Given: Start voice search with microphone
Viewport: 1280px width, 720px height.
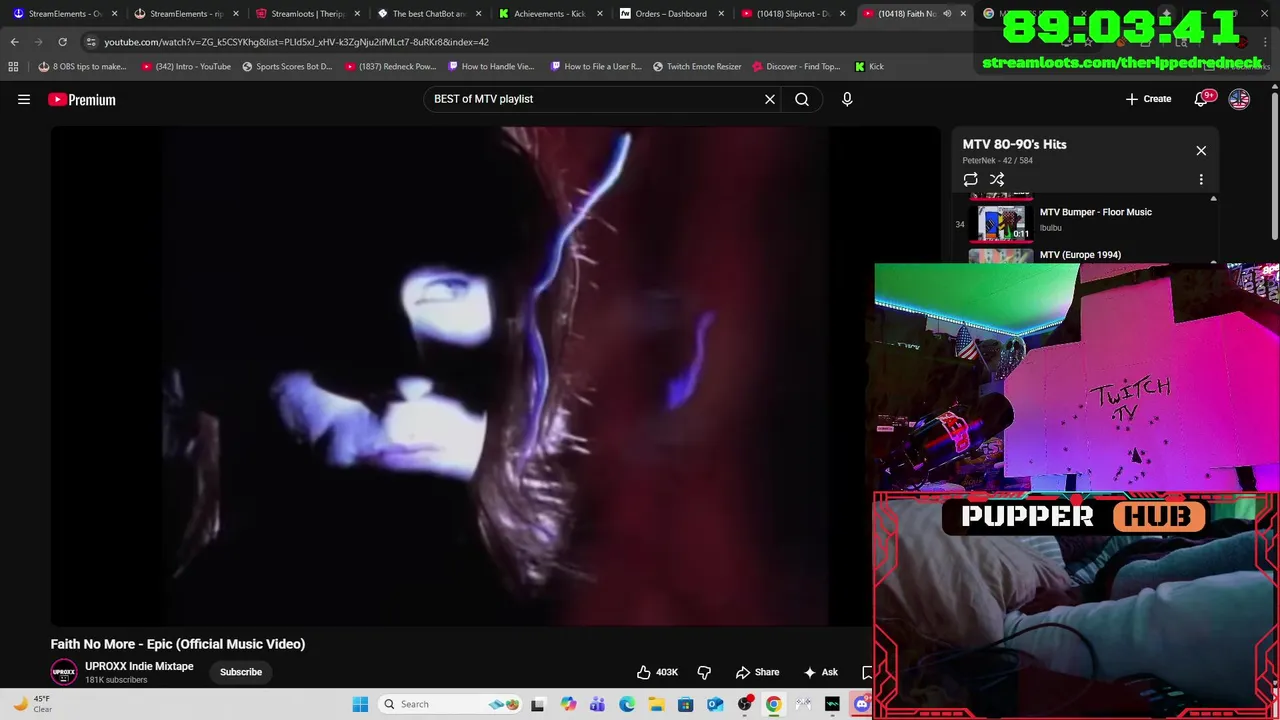Looking at the screenshot, I should pyautogui.click(x=847, y=99).
